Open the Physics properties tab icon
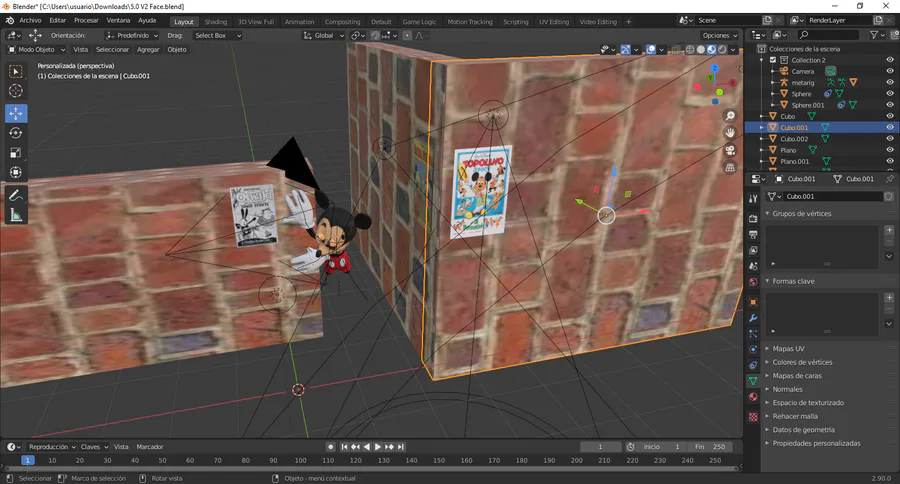Image resolution: width=900 pixels, height=484 pixels. [x=753, y=349]
